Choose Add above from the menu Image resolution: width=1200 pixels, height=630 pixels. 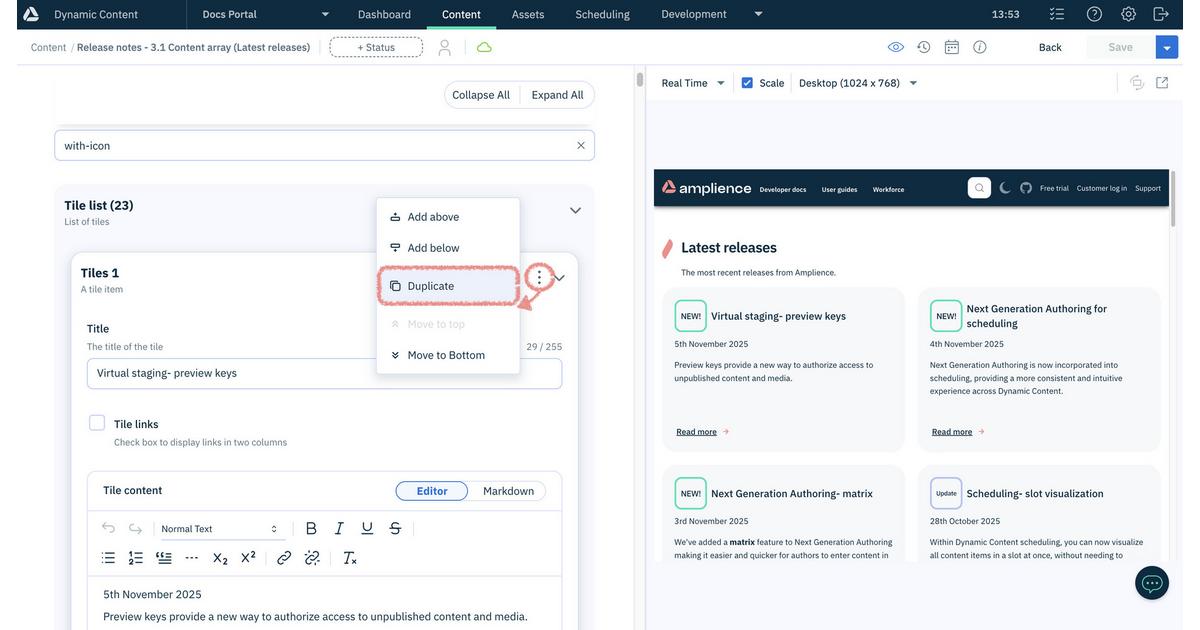448,217
